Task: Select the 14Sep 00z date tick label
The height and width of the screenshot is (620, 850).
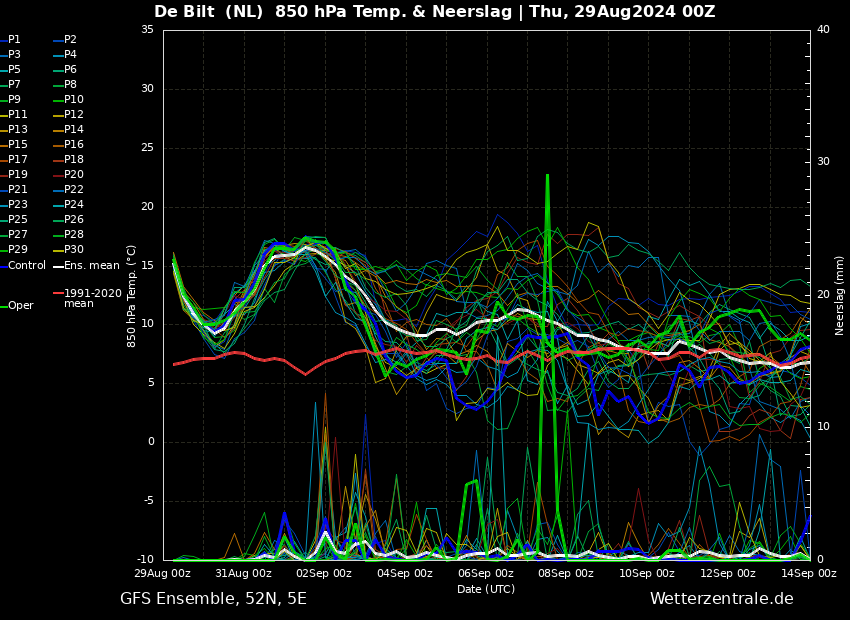Action: [809, 573]
